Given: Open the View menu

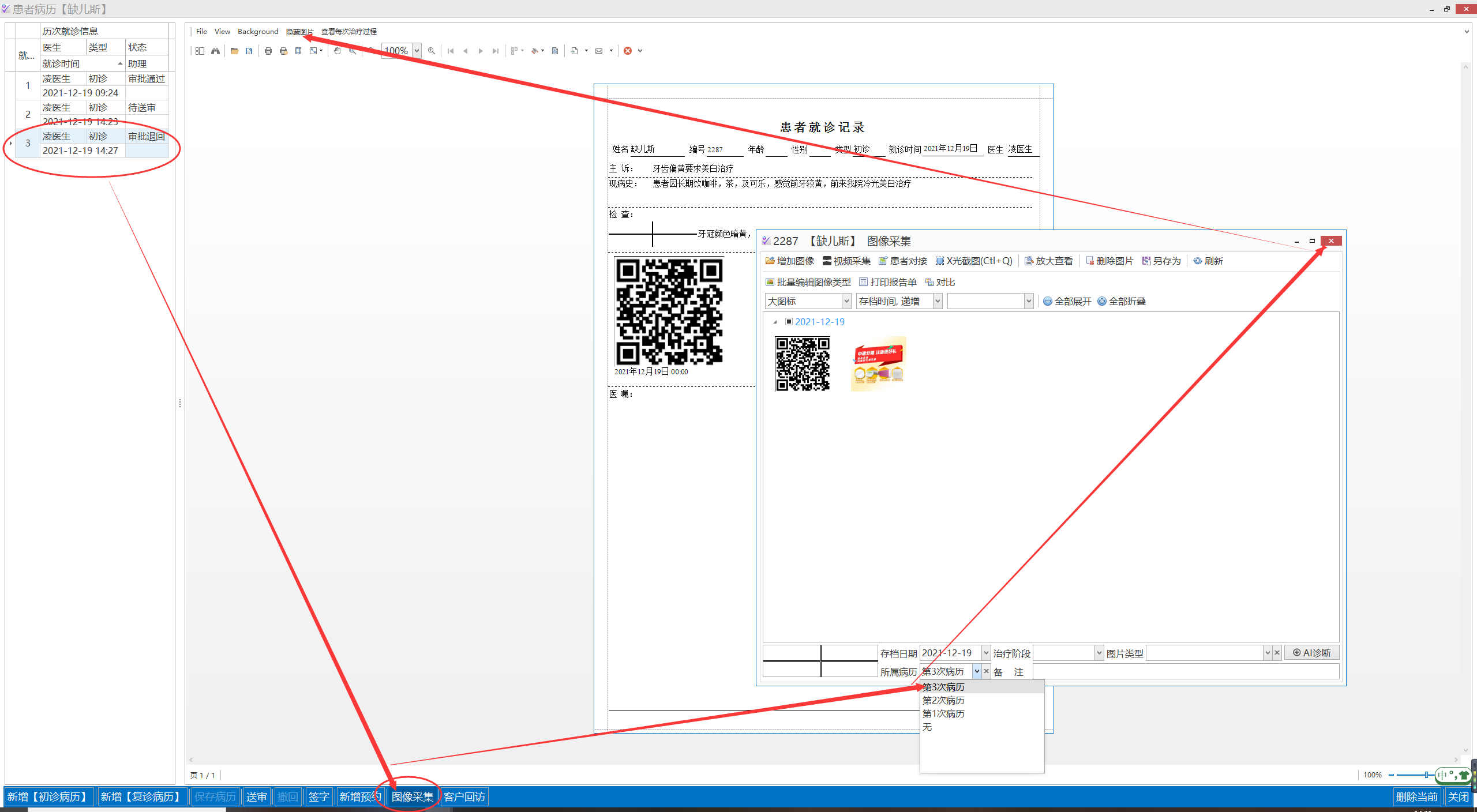Looking at the screenshot, I should coord(222,31).
